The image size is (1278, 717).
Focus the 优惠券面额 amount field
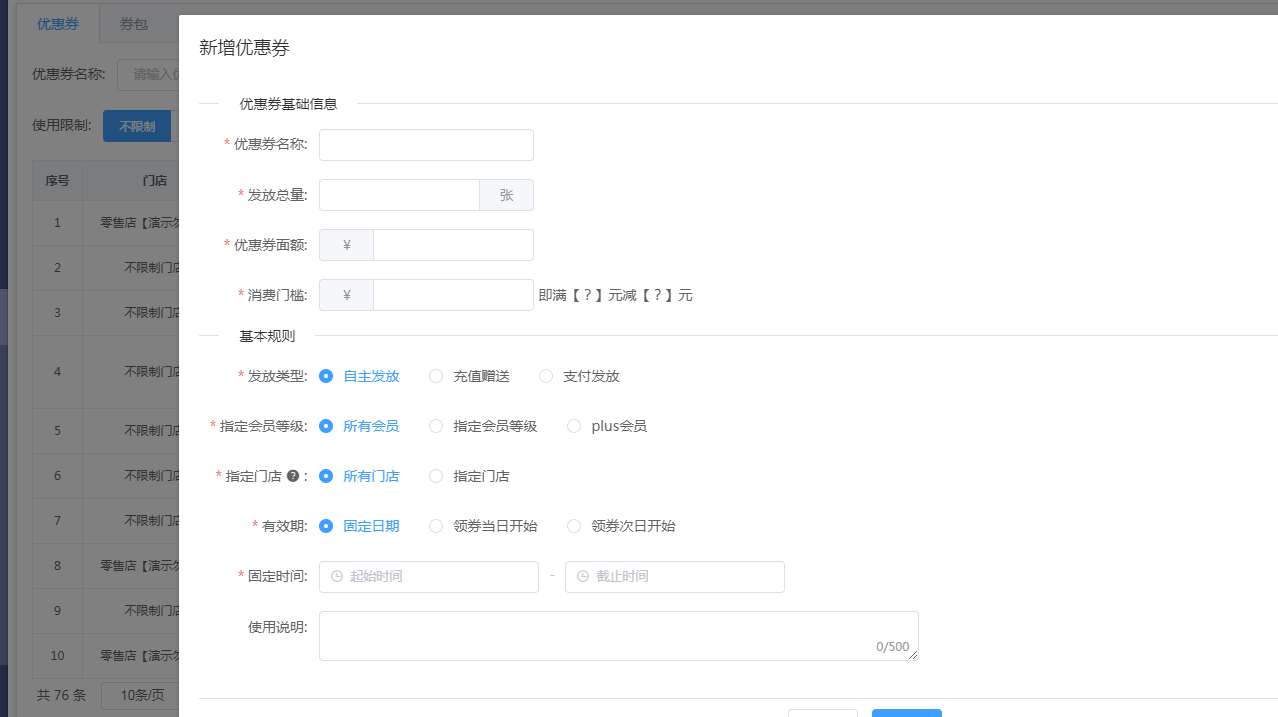tap(453, 245)
